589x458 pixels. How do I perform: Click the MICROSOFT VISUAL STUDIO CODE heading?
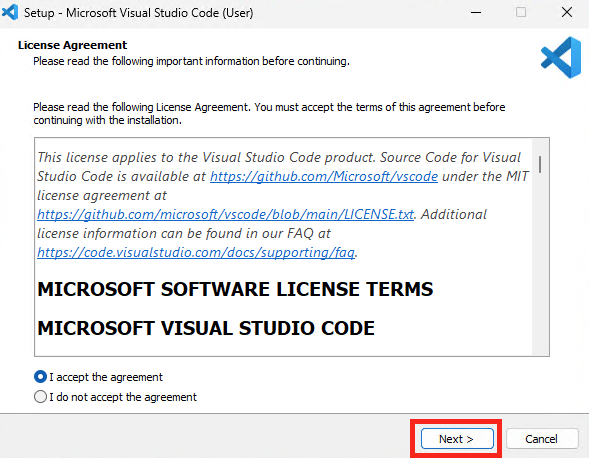[206, 328]
